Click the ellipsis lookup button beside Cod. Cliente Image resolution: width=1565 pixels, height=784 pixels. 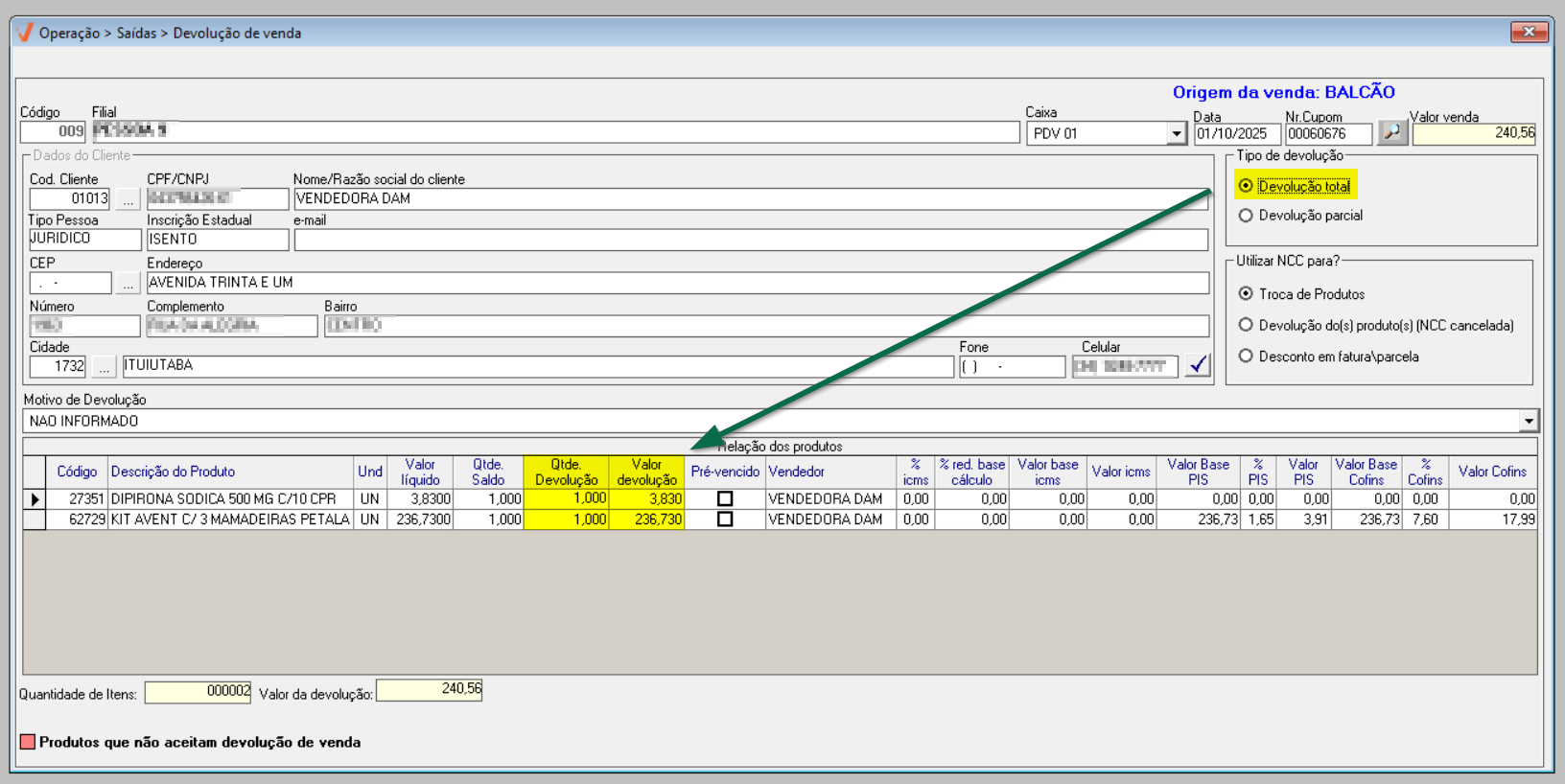128,199
